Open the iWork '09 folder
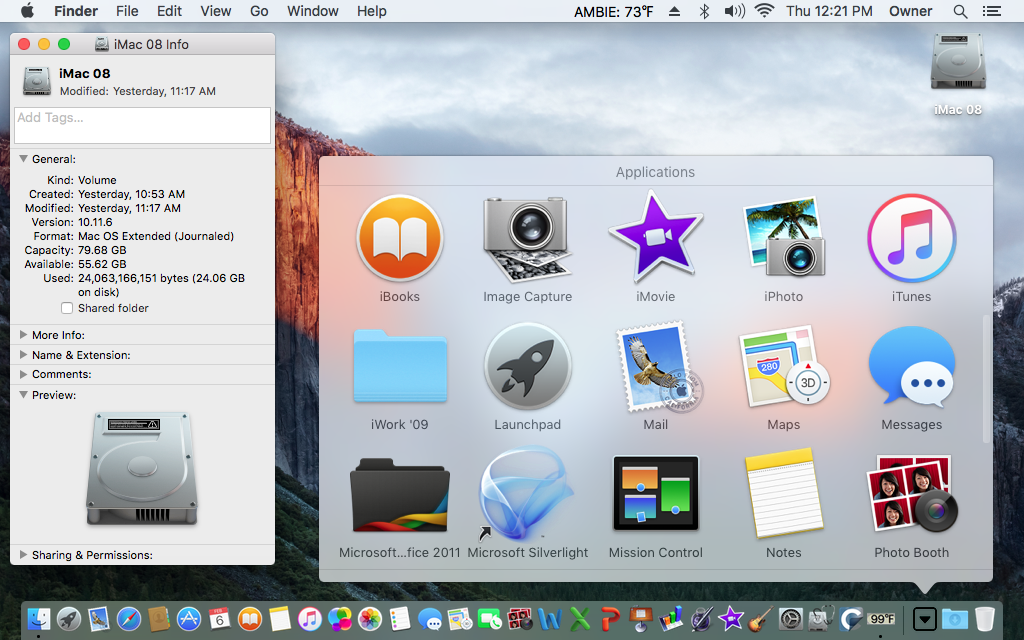Image resolution: width=1024 pixels, height=640 pixels. coord(400,366)
